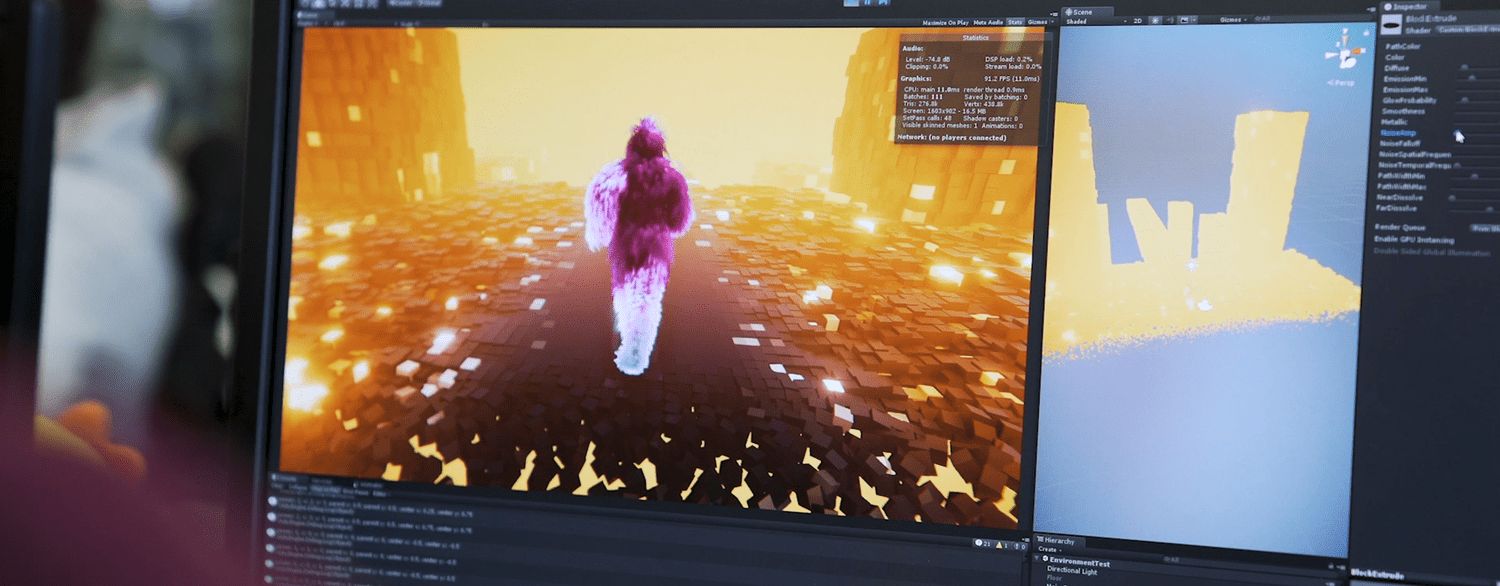Click the Statistics overlay title

(x=974, y=38)
